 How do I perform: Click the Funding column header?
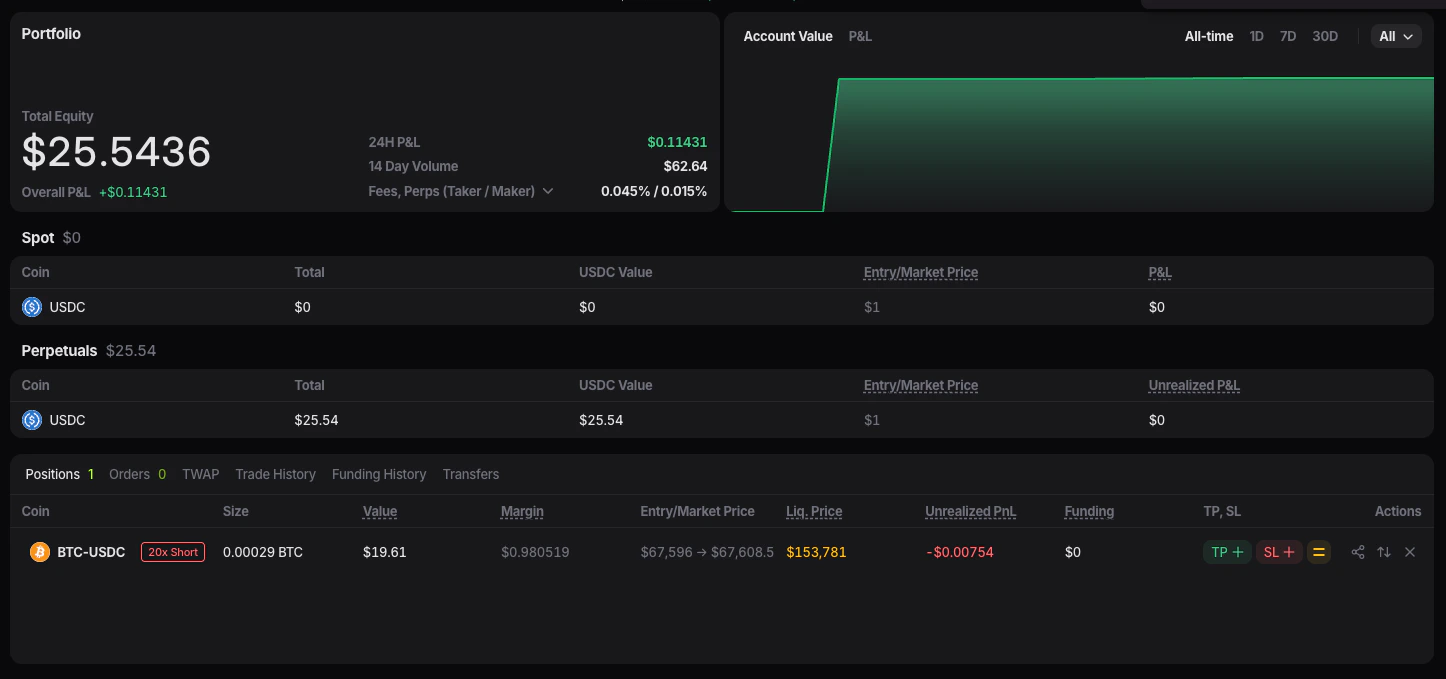1089,511
